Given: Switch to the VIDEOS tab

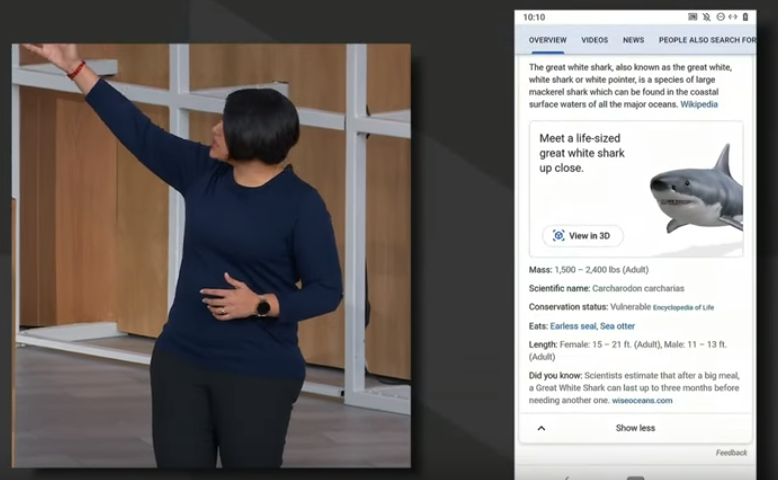Looking at the screenshot, I should (594, 40).
